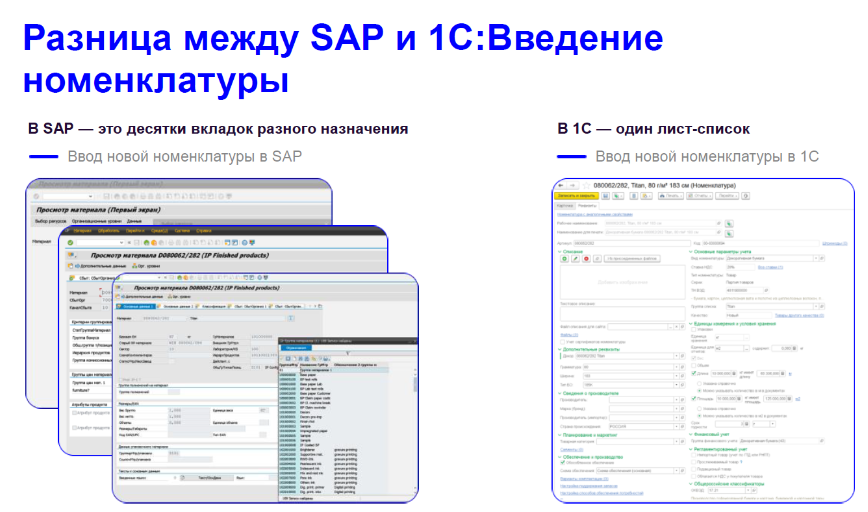Click the save diskette icon in 1C toolbar
Image resolution: width=868 pixels, height=512 pixels.
[606, 196]
